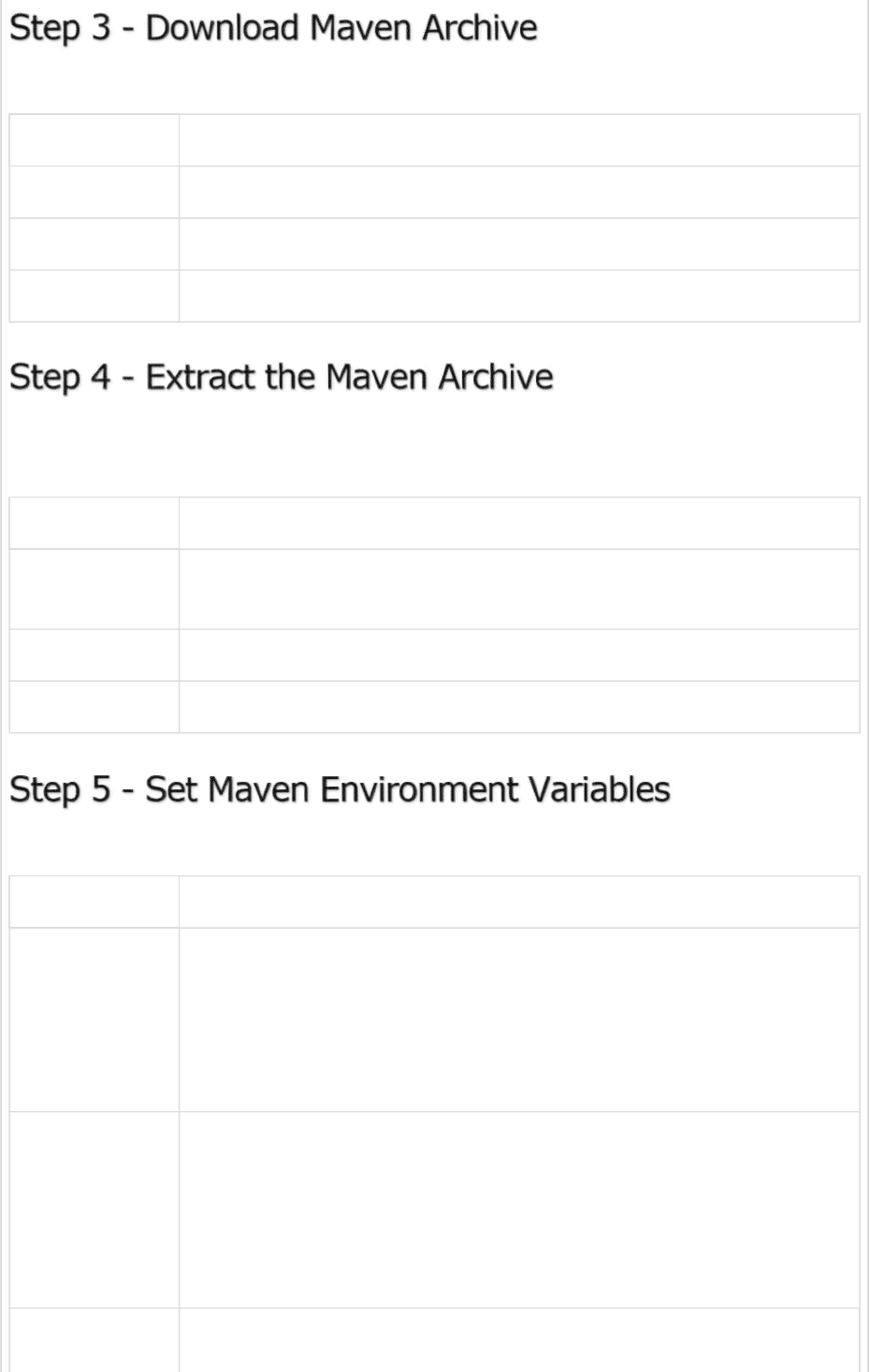
Task: Click the "Step 3 - Download Maven Archive" heading
Action: pos(273,28)
